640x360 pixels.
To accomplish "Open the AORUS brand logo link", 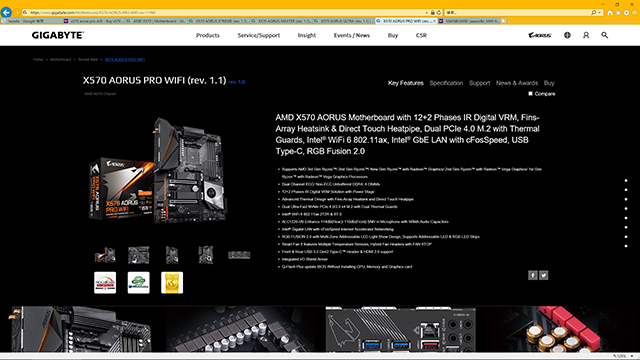I will point(540,36).
